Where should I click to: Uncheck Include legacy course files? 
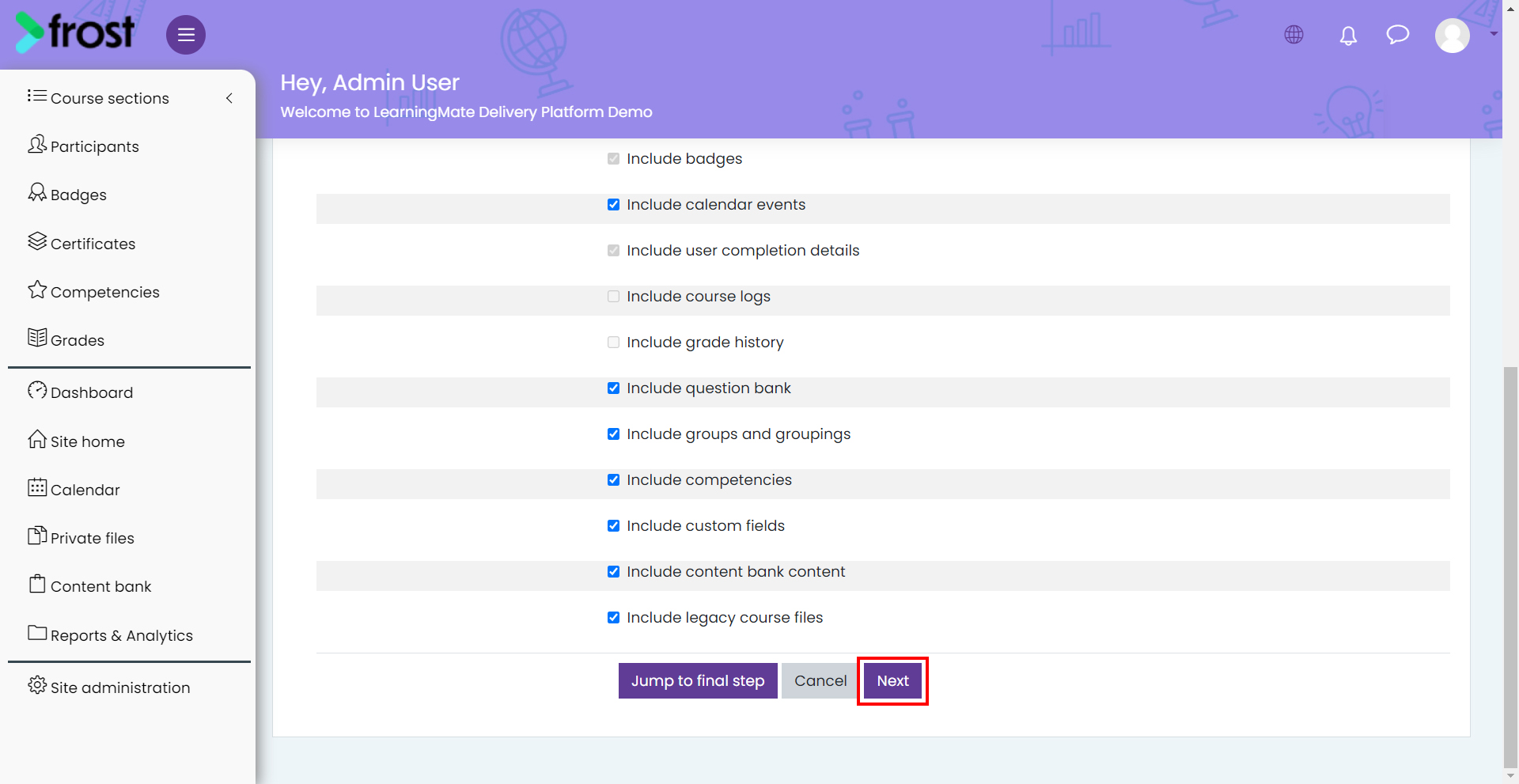coord(613,618)
